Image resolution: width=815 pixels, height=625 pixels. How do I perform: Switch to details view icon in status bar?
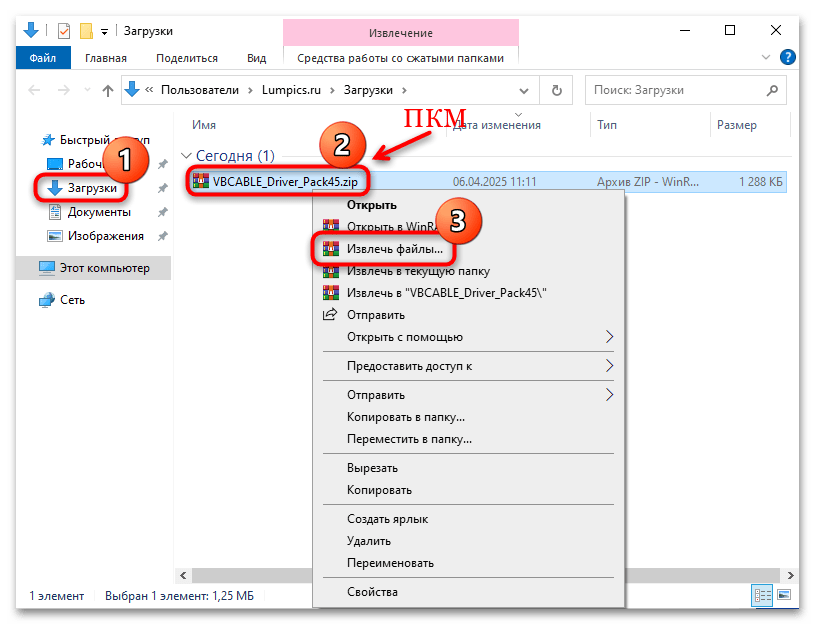[762, 595]
